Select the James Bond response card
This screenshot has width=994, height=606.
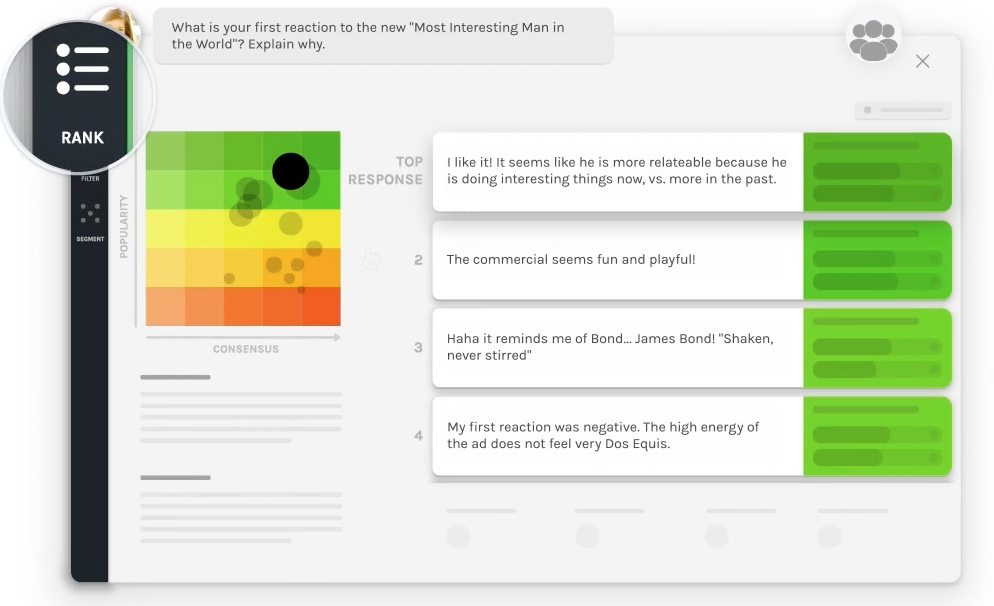pyautogui.click(x=617, y=348)
